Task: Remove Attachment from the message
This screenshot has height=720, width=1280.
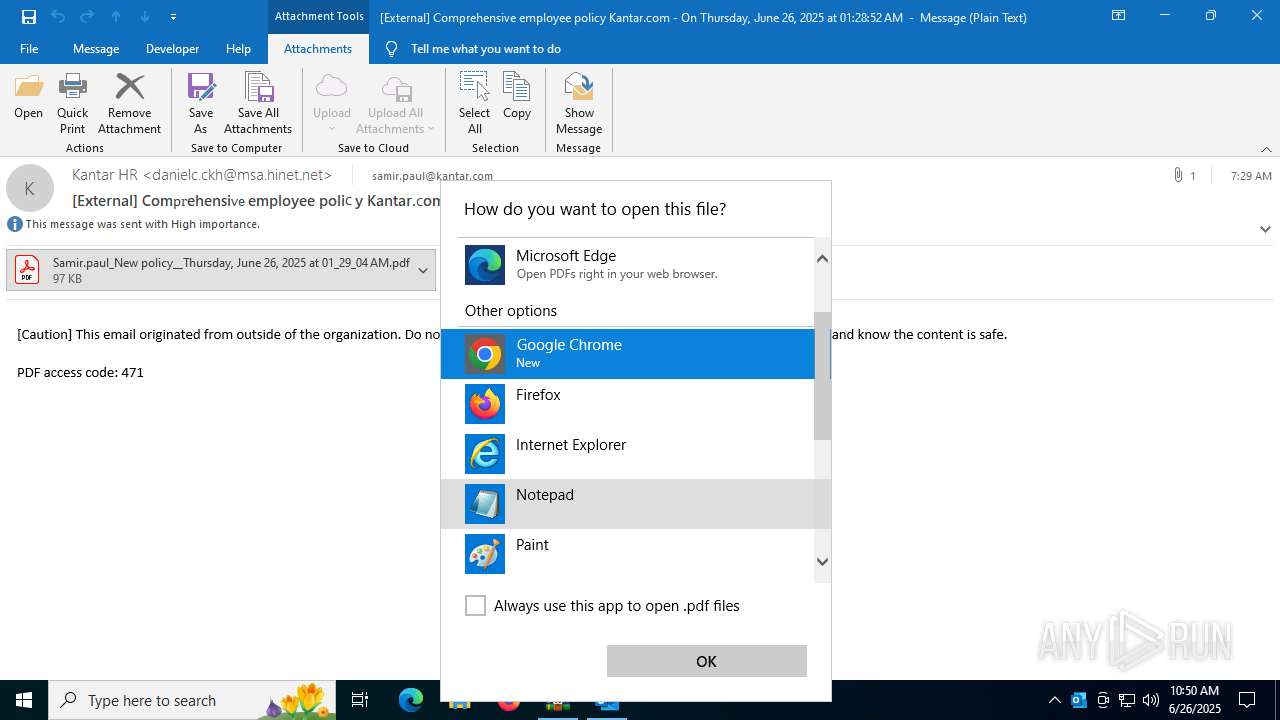Action: (x=129, y=103)
